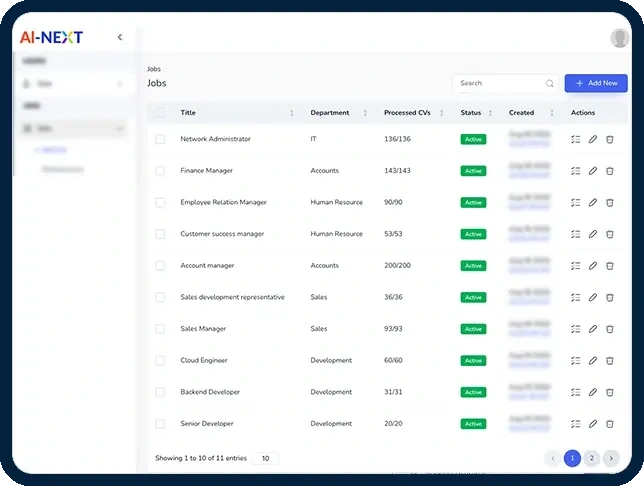The width and height of the screenshot is (644, 486).
Task: Check the Backend Developer row checkbox
Action: point(160,392)
